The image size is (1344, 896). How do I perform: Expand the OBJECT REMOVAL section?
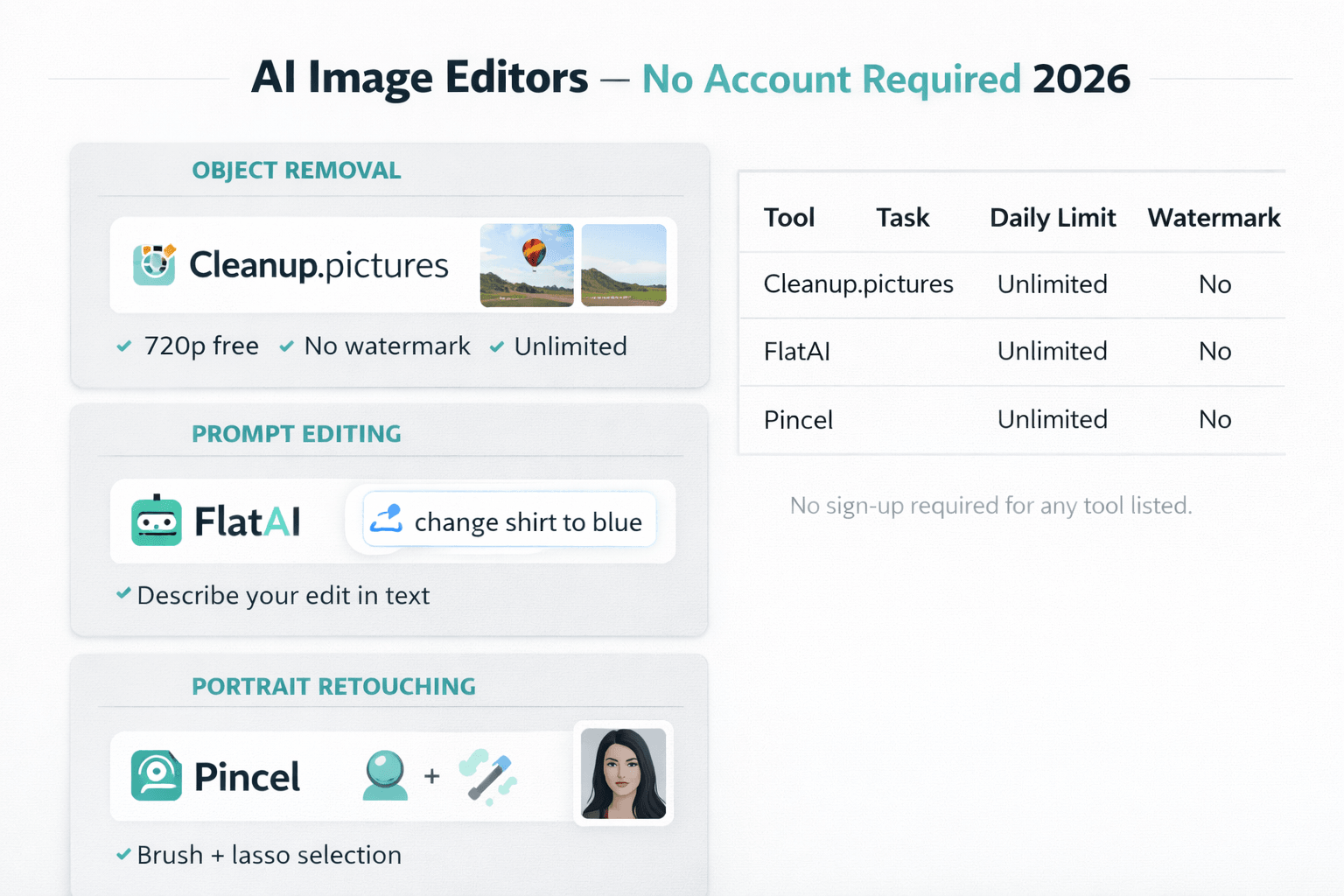[x=296, y=170]
